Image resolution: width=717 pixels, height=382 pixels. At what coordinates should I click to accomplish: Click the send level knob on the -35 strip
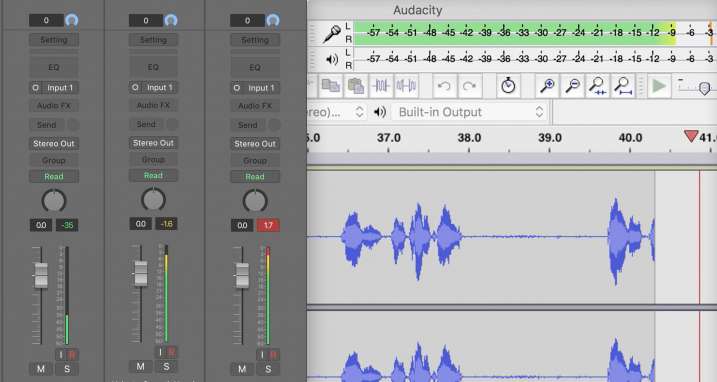(x=73, y=124)
